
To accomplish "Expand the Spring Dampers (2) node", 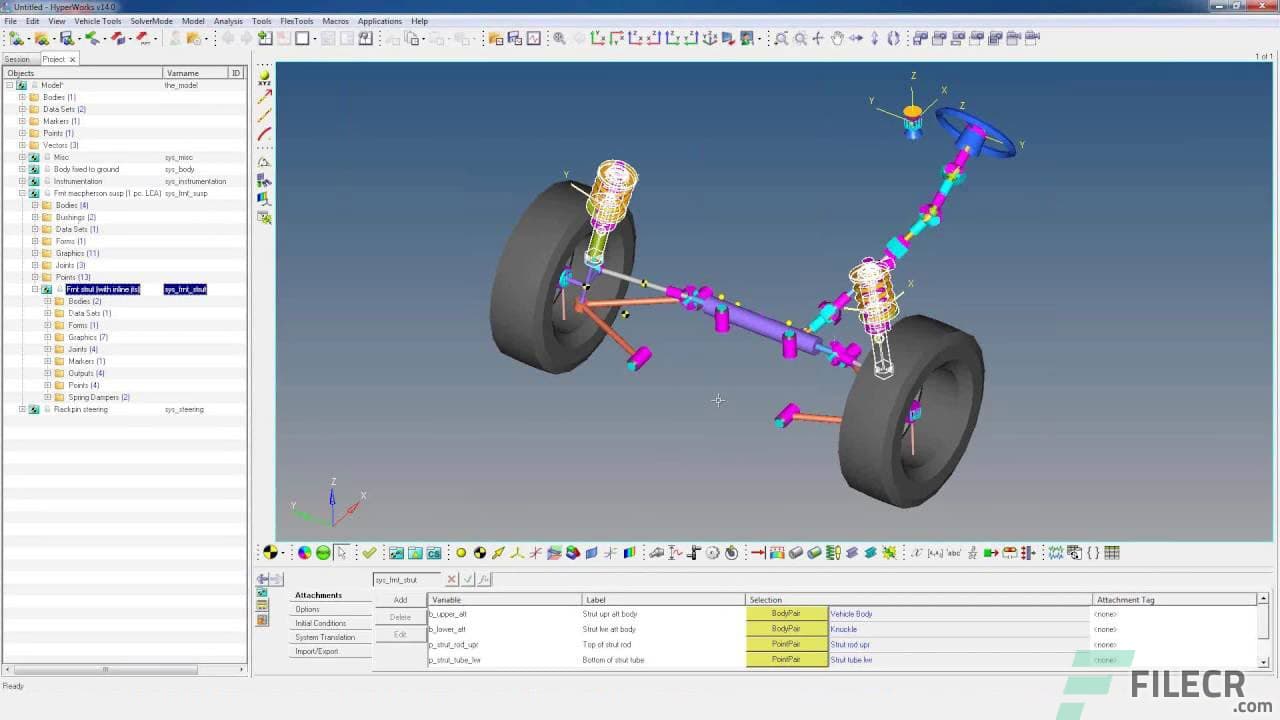I will [47, 397].
